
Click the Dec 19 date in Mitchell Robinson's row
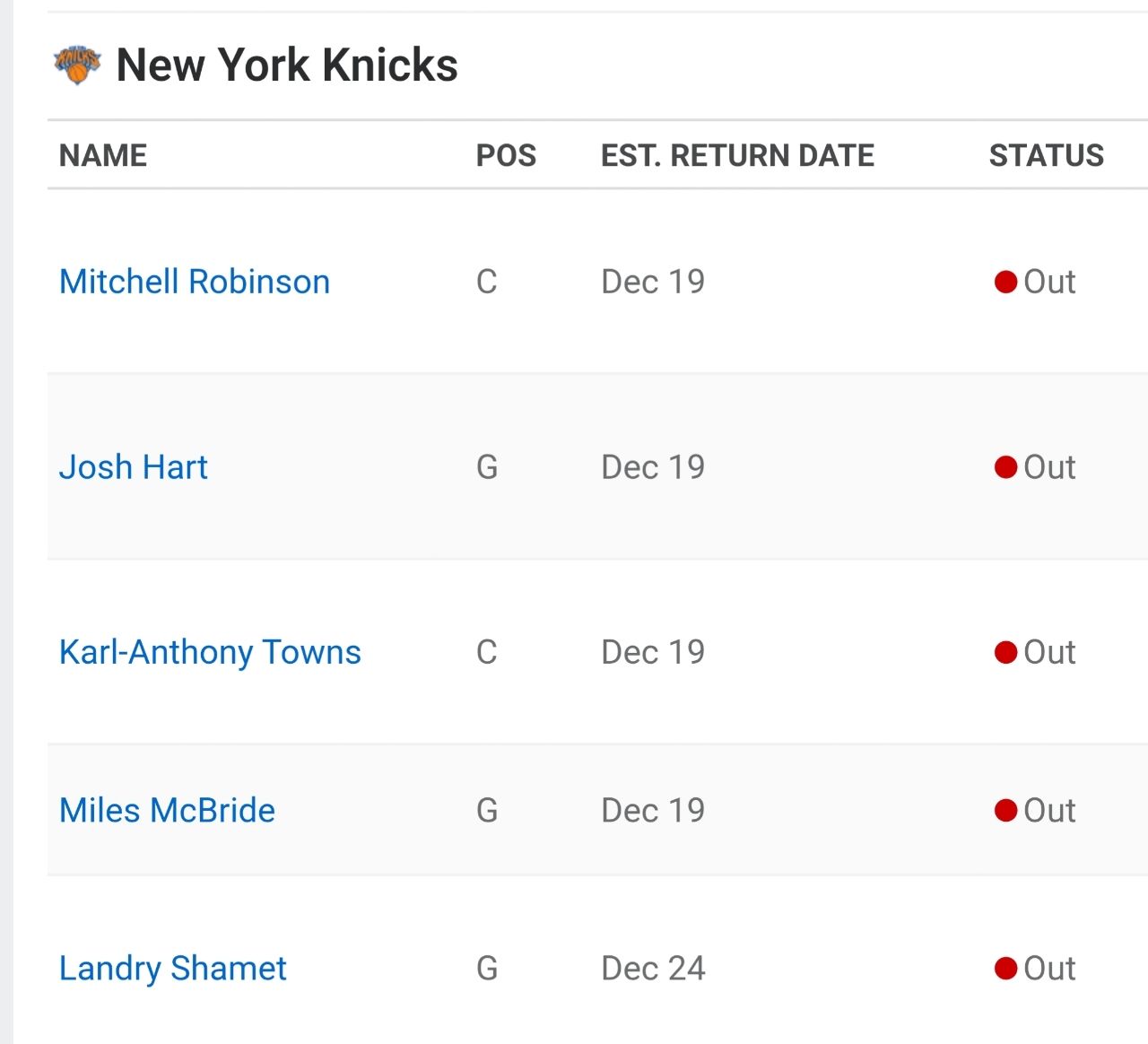point(653,282)
